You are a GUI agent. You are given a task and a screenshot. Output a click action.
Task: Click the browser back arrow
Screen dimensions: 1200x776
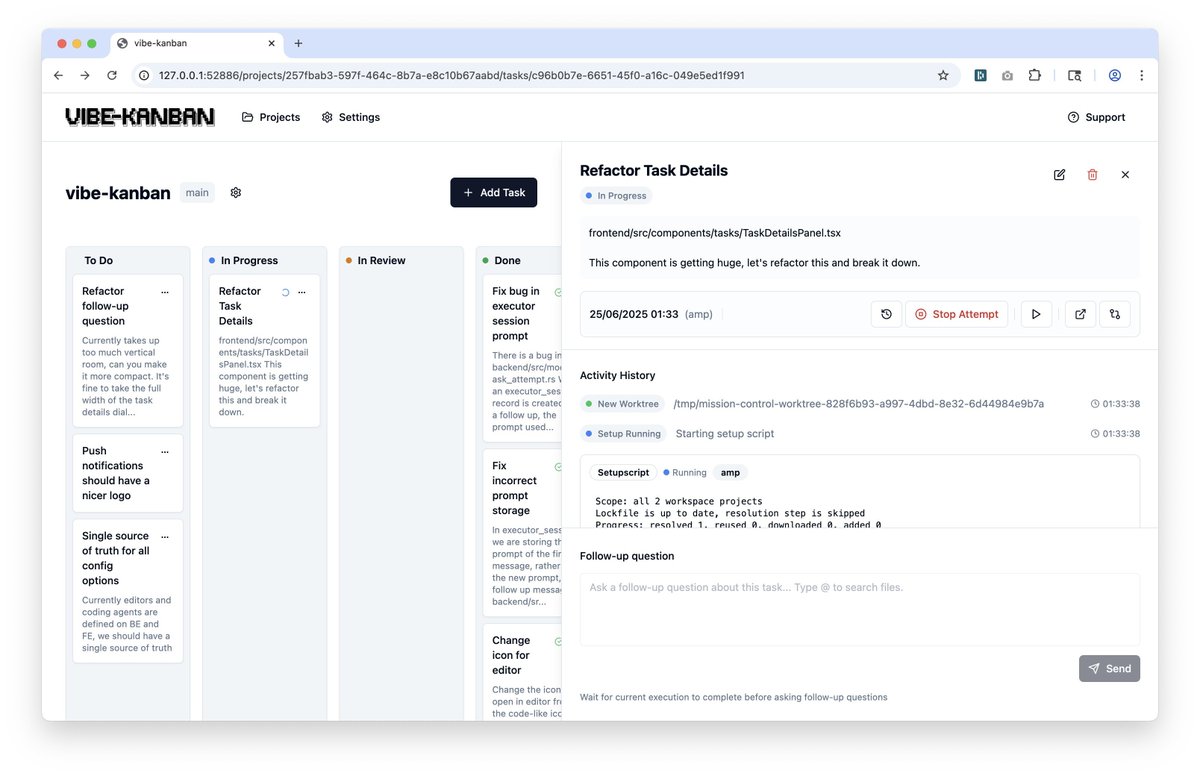click(x=58, y=75)
